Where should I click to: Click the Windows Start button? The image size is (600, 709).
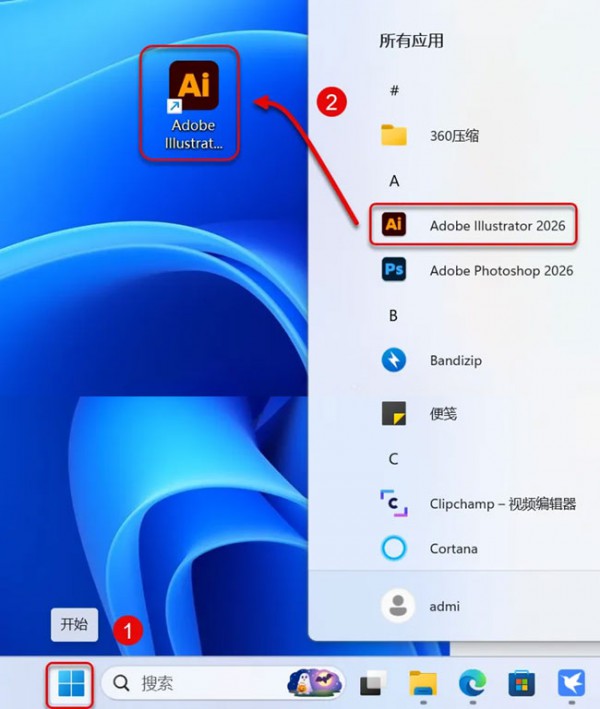click(71, 683)
